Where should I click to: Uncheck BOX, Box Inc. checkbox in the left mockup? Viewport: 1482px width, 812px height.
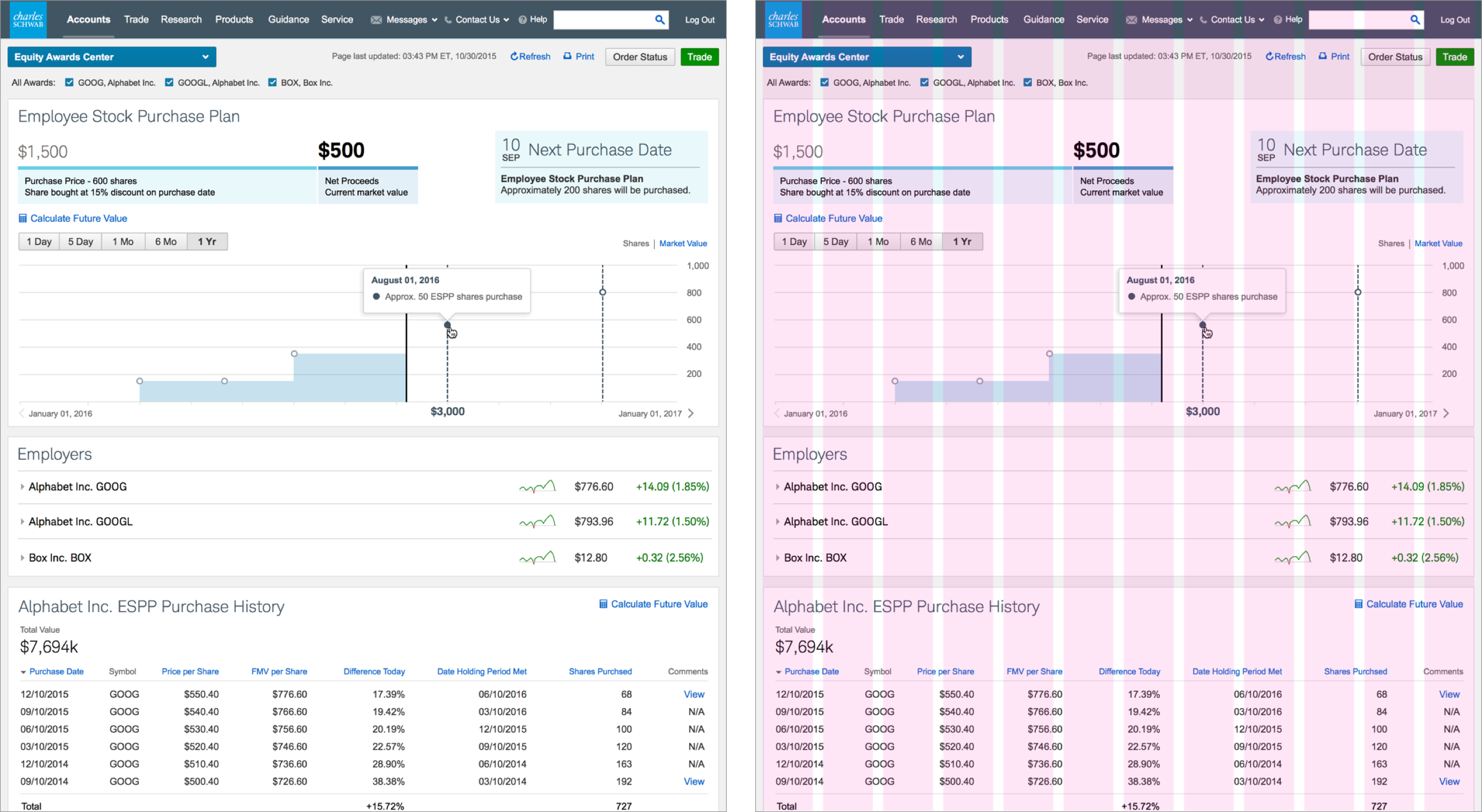(x=273, y=82)
